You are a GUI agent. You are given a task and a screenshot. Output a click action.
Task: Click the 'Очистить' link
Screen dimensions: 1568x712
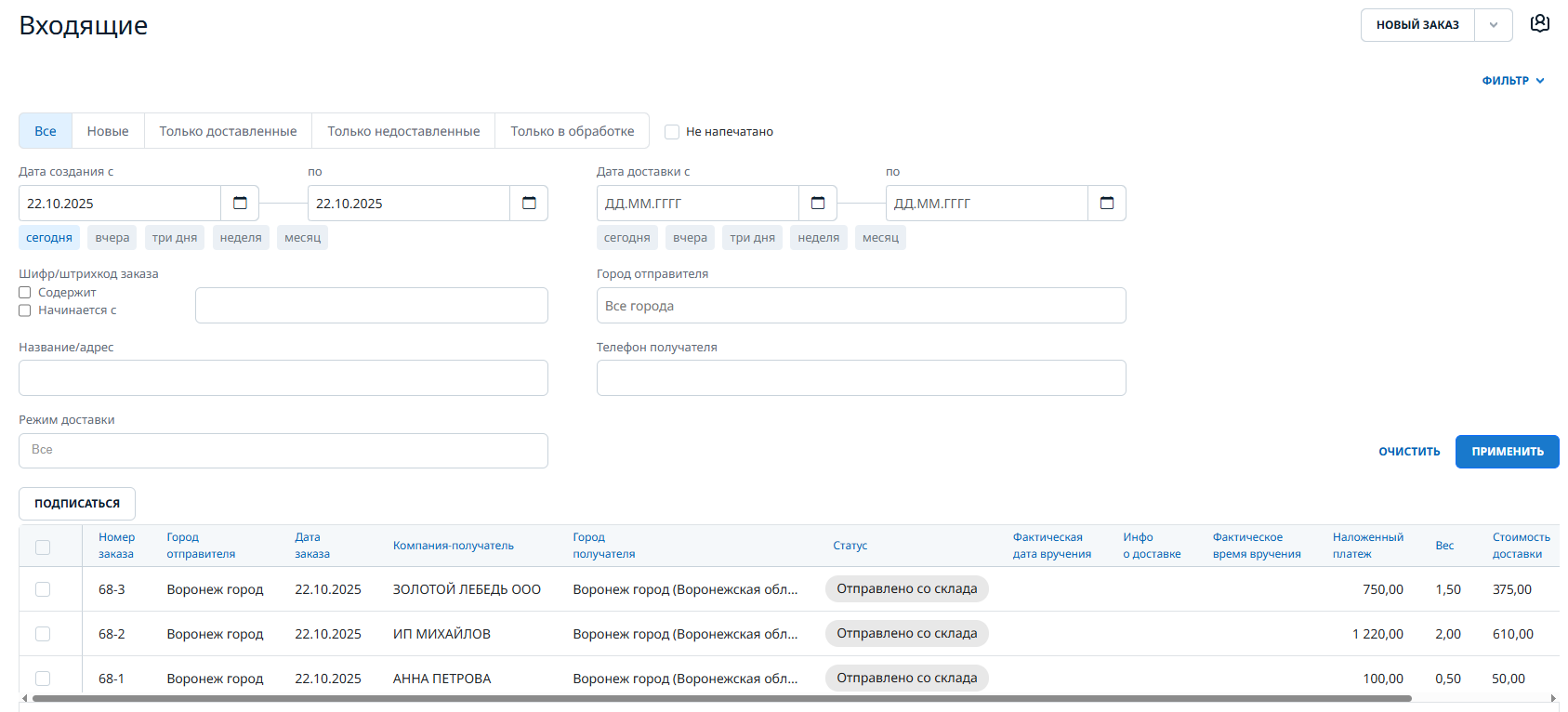pos(1409,452)
